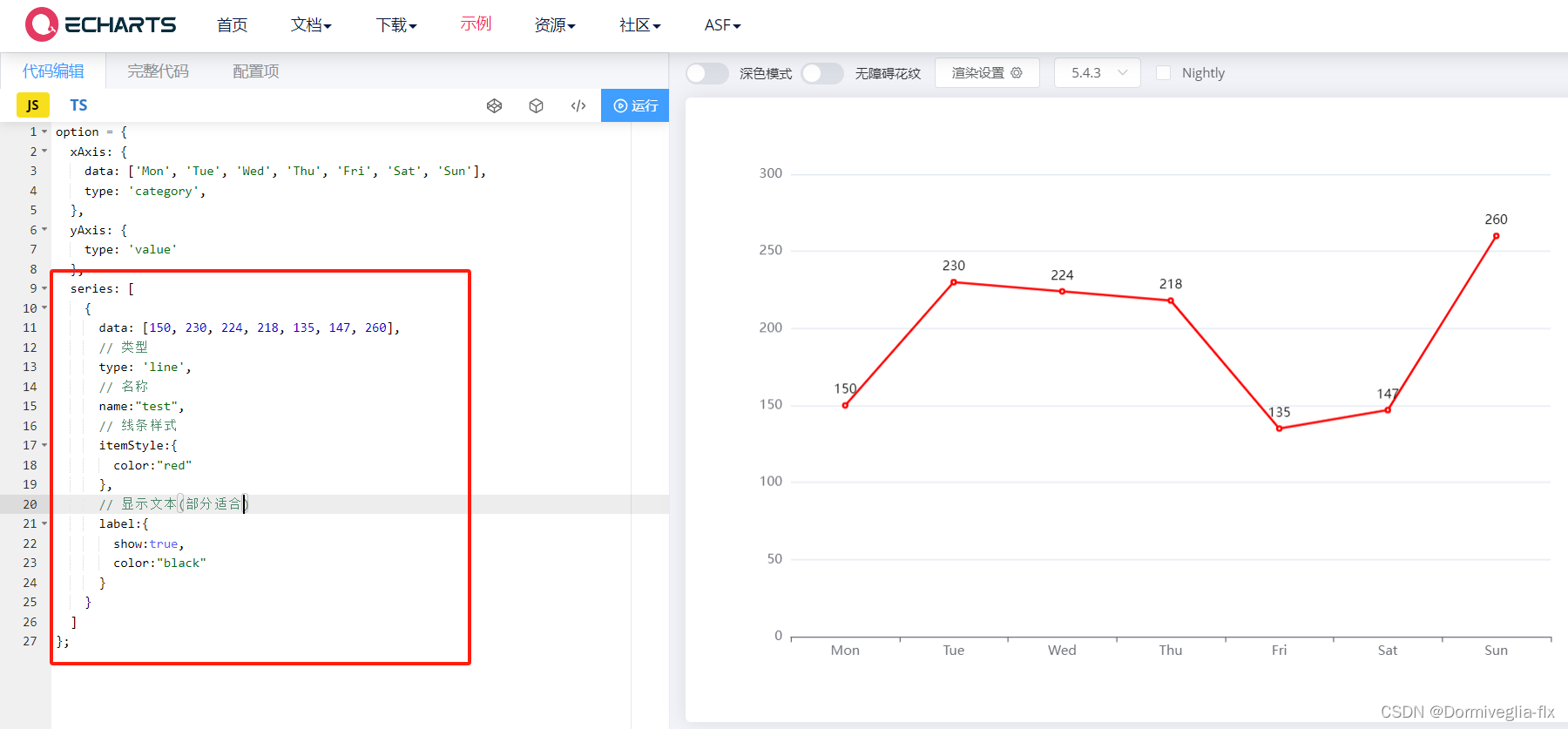Click the // 类型 comment line
The image size is (1568, 729).
pos(123,347)
